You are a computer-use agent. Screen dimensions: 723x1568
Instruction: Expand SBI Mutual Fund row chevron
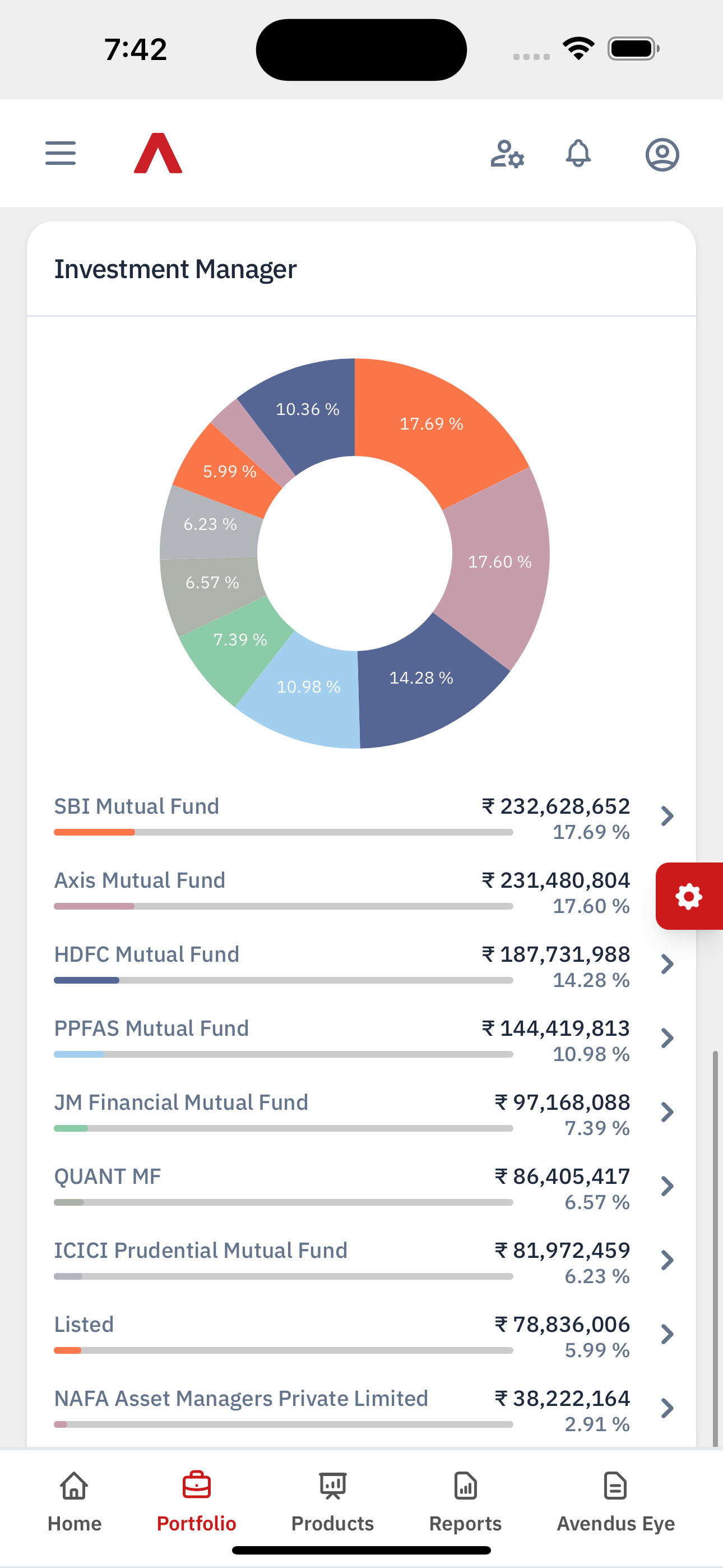[667, 815]
